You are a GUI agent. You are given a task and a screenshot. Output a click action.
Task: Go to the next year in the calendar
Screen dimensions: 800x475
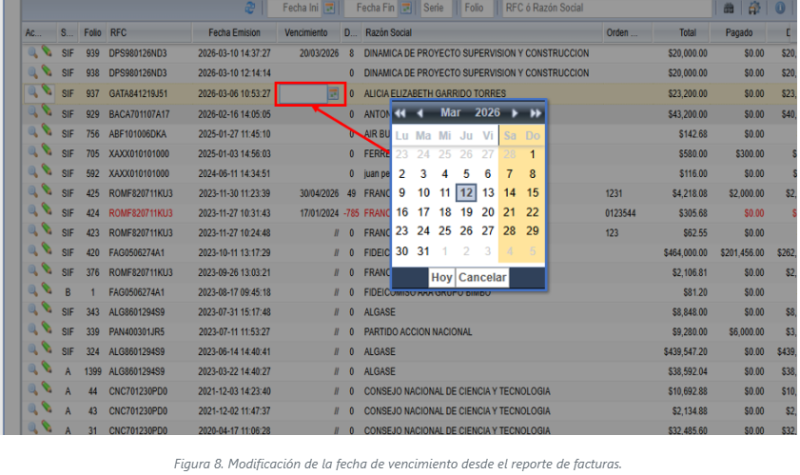(535, 113)
